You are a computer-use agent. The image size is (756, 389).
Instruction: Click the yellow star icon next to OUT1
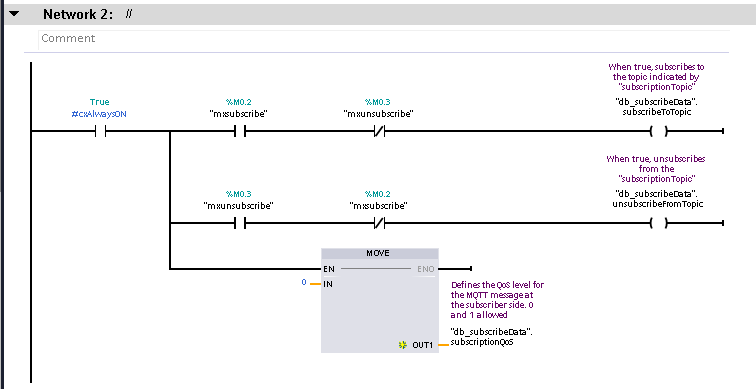coord(403,345)
